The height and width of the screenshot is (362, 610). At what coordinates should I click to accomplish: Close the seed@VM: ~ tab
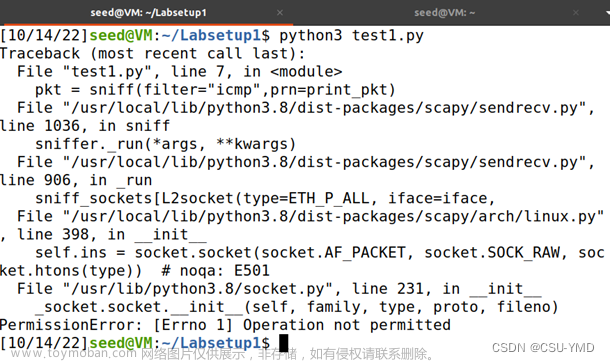tap(576, 13)
